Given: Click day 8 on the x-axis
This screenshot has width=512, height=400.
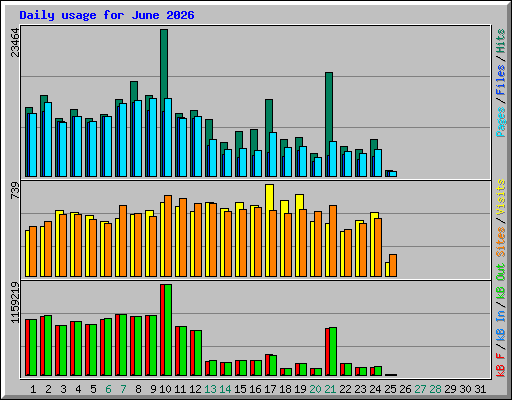Looking at the screenshot, I should click(x=138, y=389).
